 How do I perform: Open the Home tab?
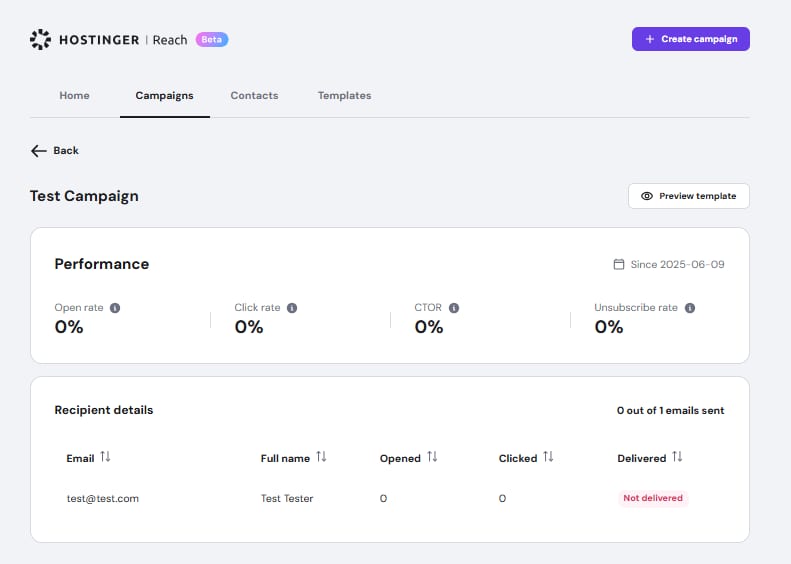pos(74,96)
